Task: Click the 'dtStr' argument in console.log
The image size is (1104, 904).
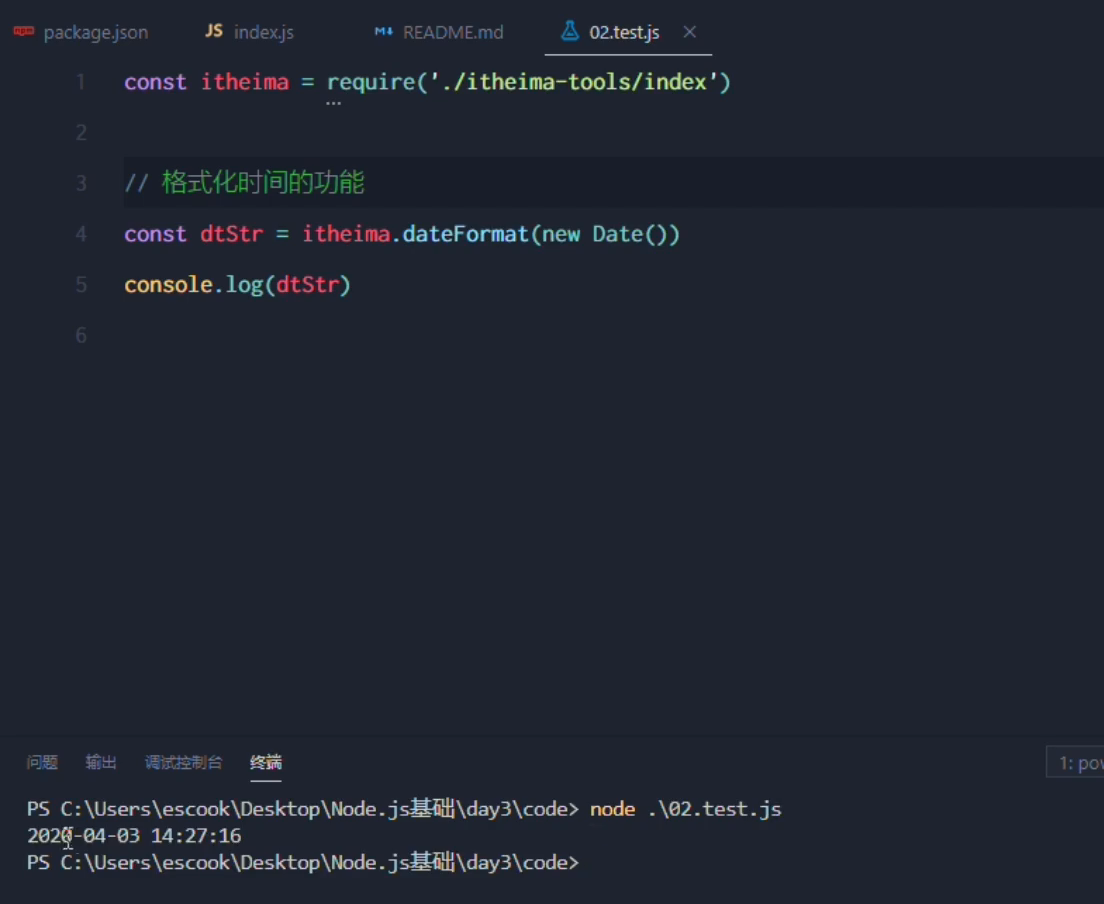Action: [308, 285]
